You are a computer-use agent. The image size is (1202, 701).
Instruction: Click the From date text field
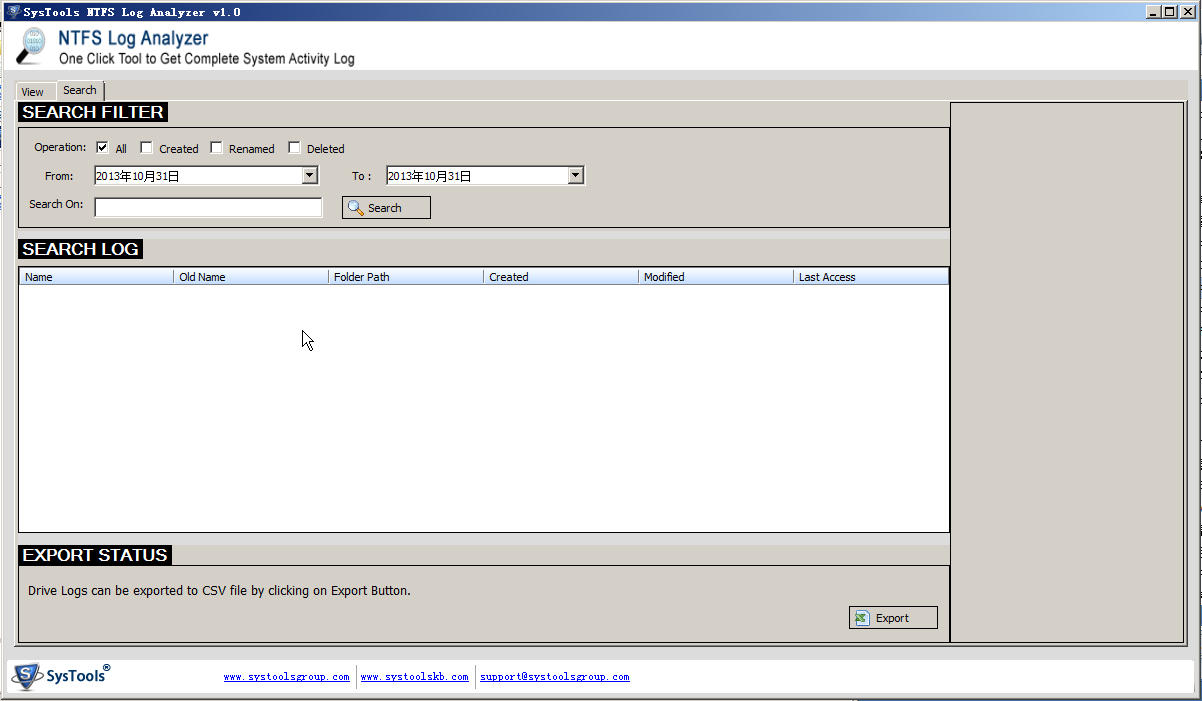tap(198, 176)
